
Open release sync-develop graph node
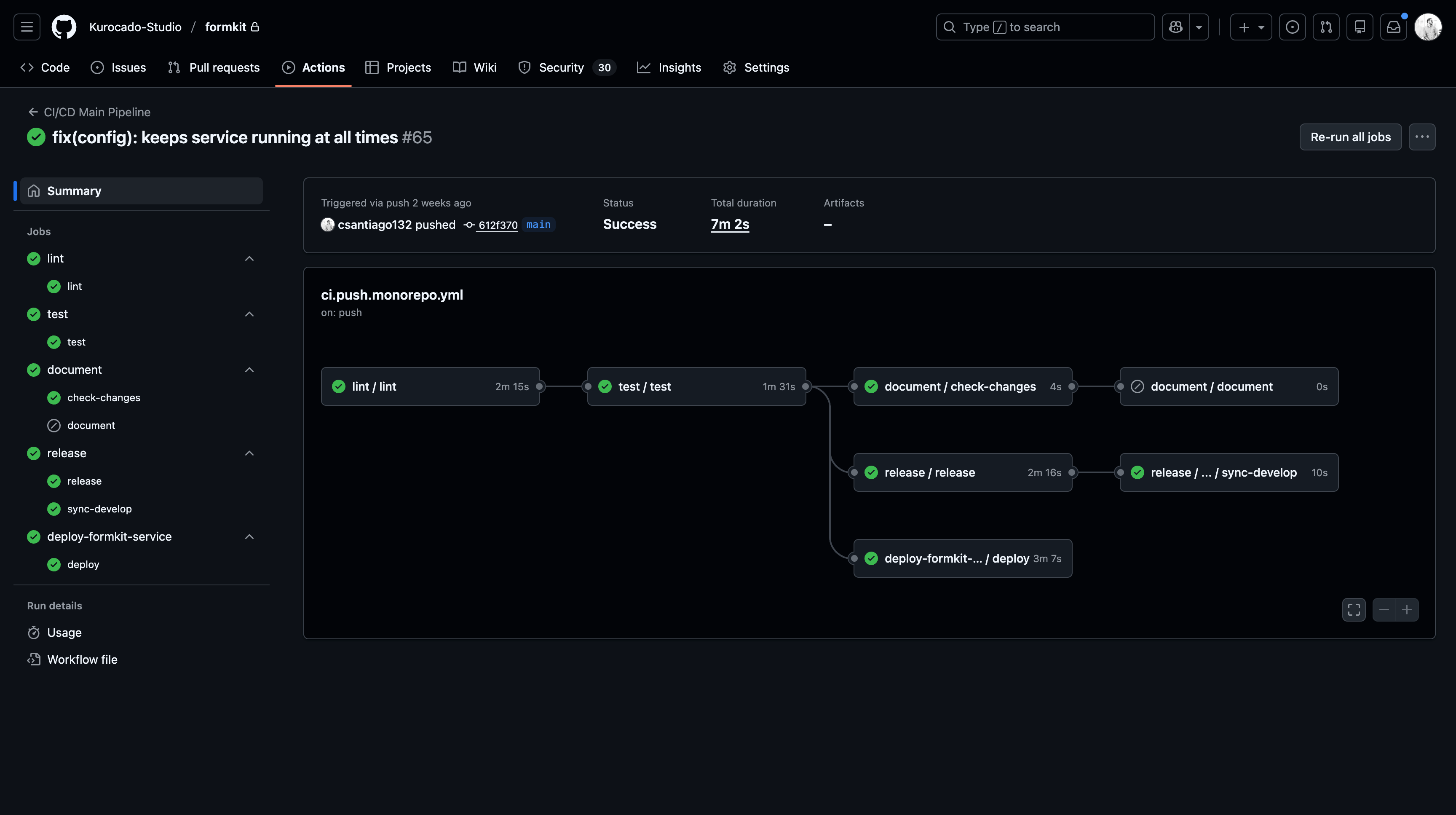(x=1229, y=472)
